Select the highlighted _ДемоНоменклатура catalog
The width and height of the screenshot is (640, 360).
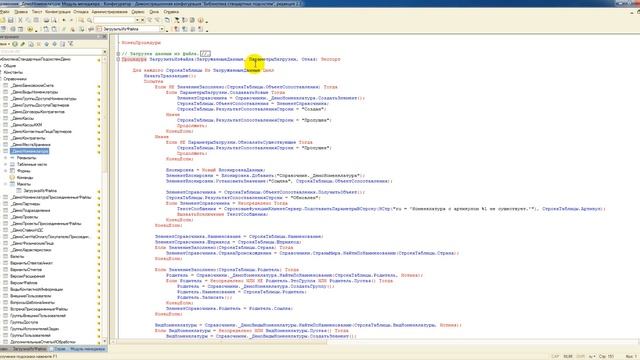pyautogui.click(x=30, y=151)
